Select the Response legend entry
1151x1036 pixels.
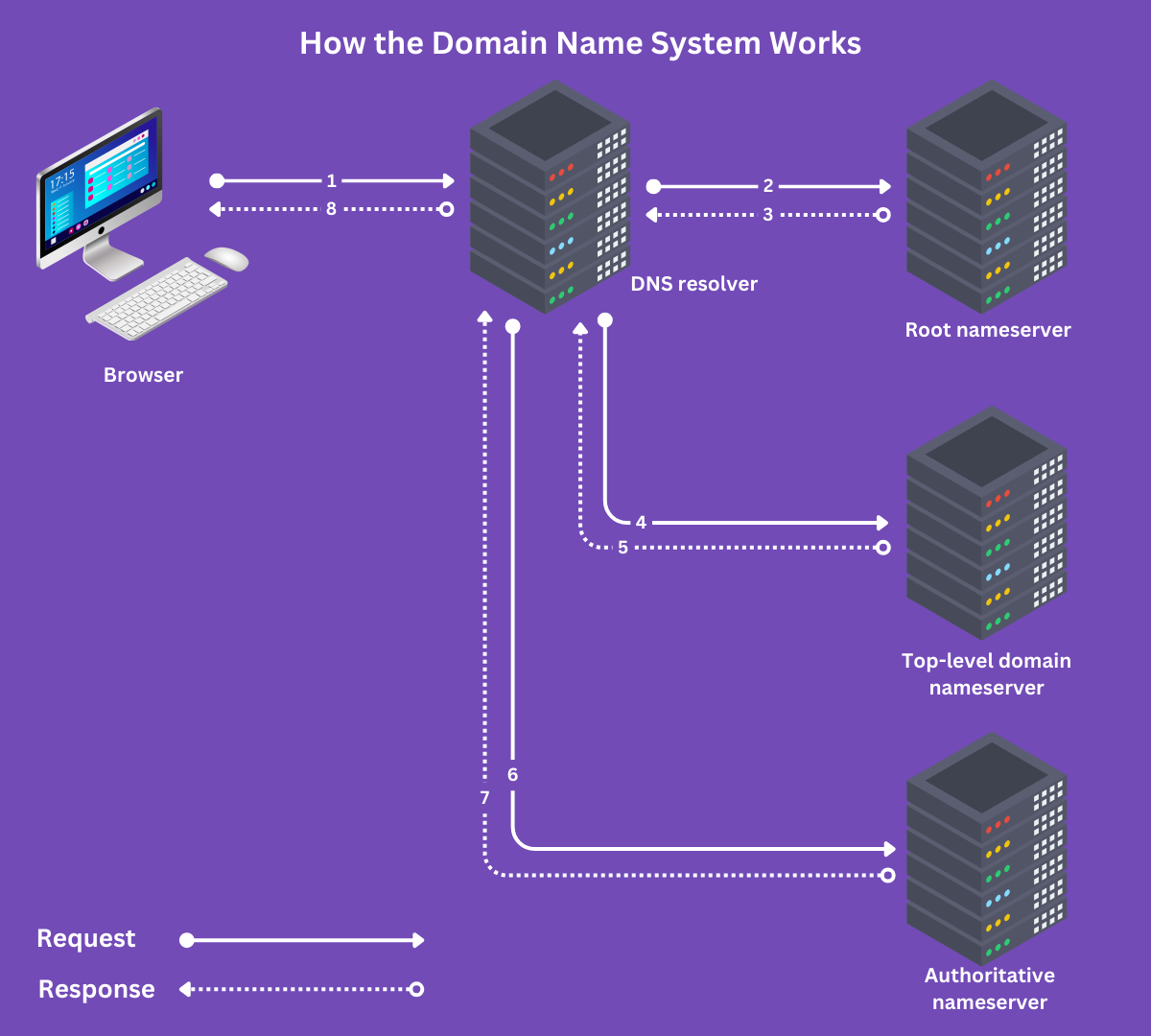pyautogui.click(x=96, y=989)
